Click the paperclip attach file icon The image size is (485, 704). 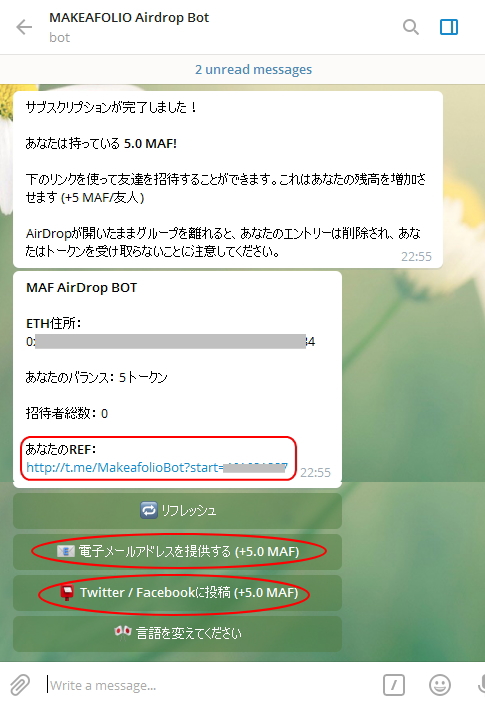tap(20, 685)
